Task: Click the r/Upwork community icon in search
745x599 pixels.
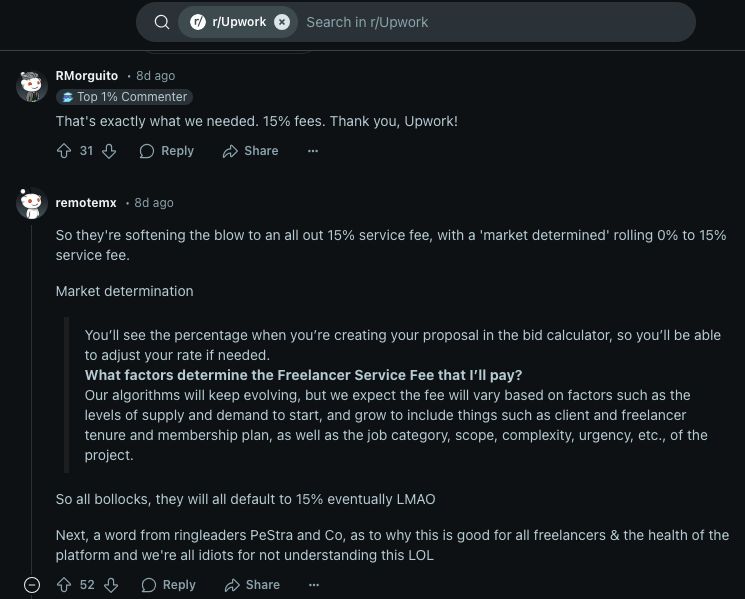Action: click(198, 22)
